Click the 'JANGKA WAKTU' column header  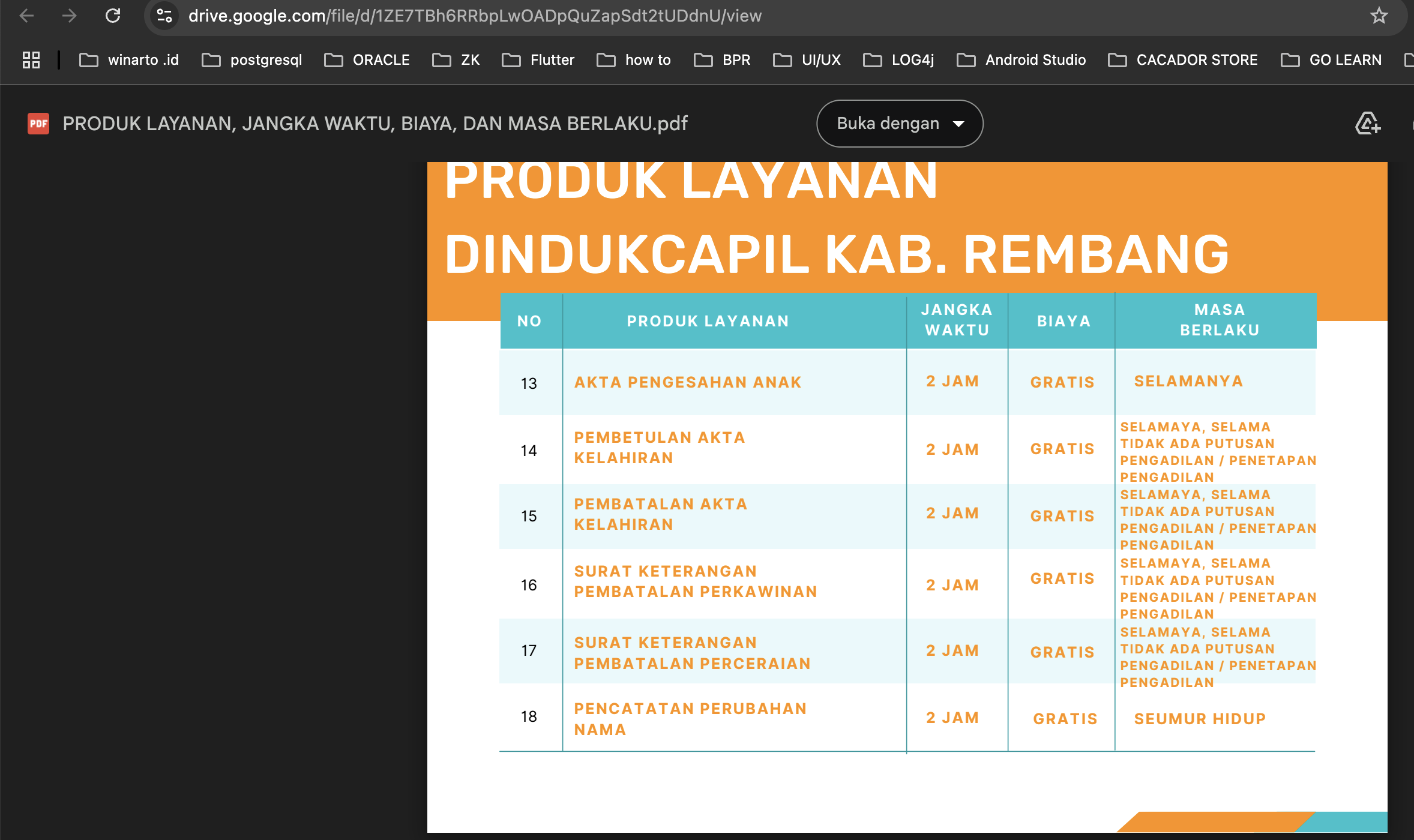957,320
